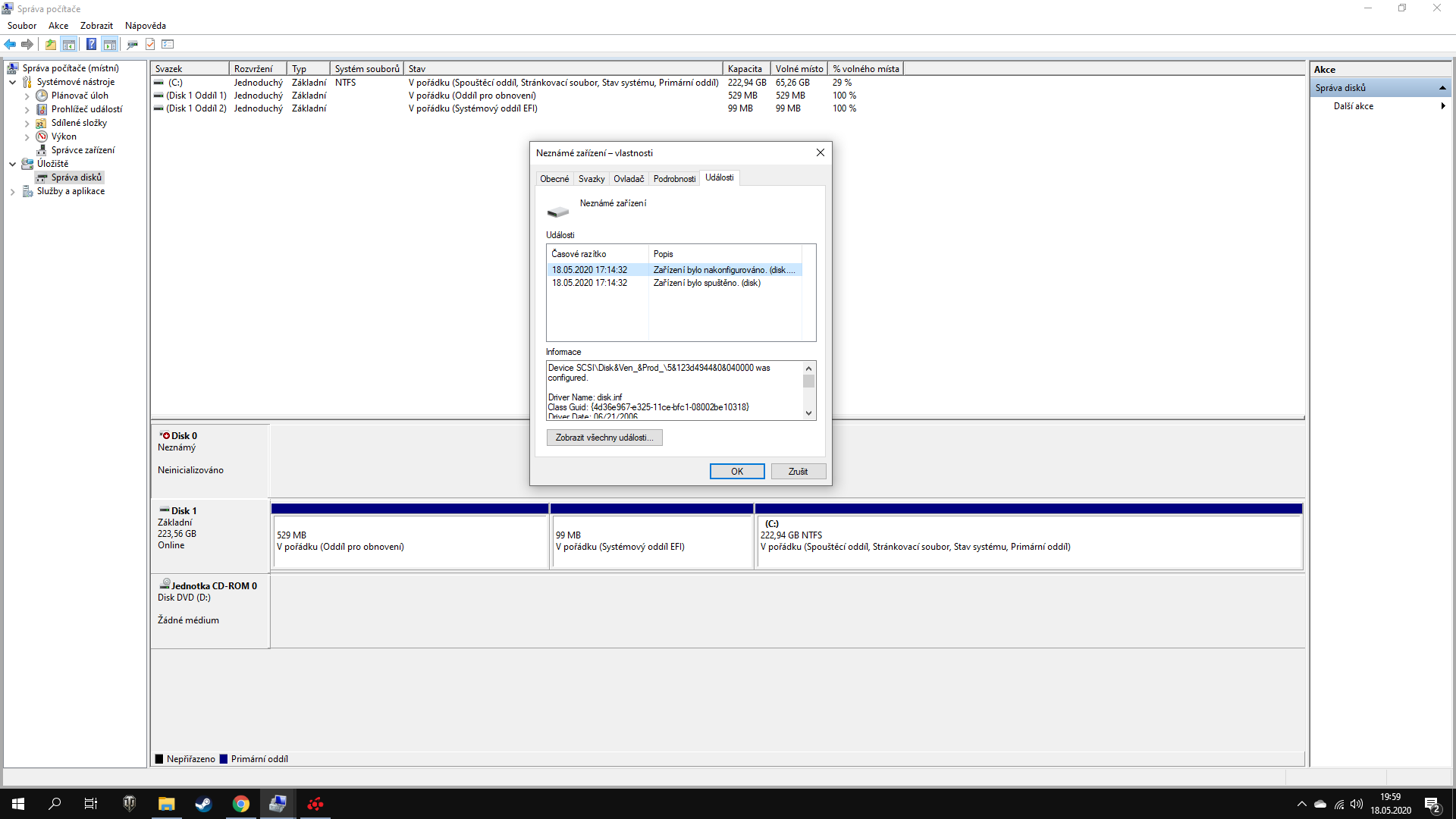Image resolution: width=1456 pixels, height=819 pixels.
Task: Toggle the Action pane toolbar icon
Action: click(110, 45)
